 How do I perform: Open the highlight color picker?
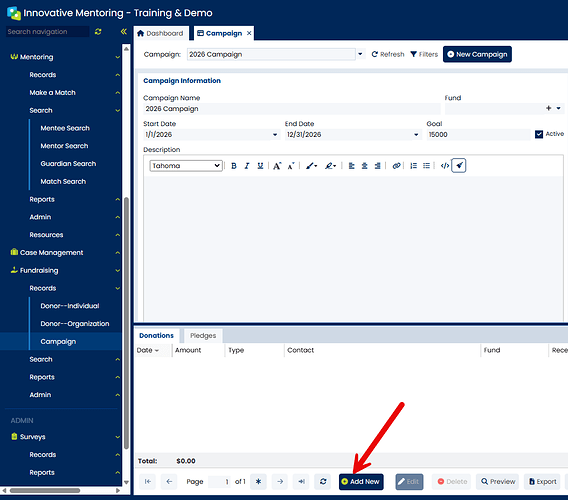(330, 166)
